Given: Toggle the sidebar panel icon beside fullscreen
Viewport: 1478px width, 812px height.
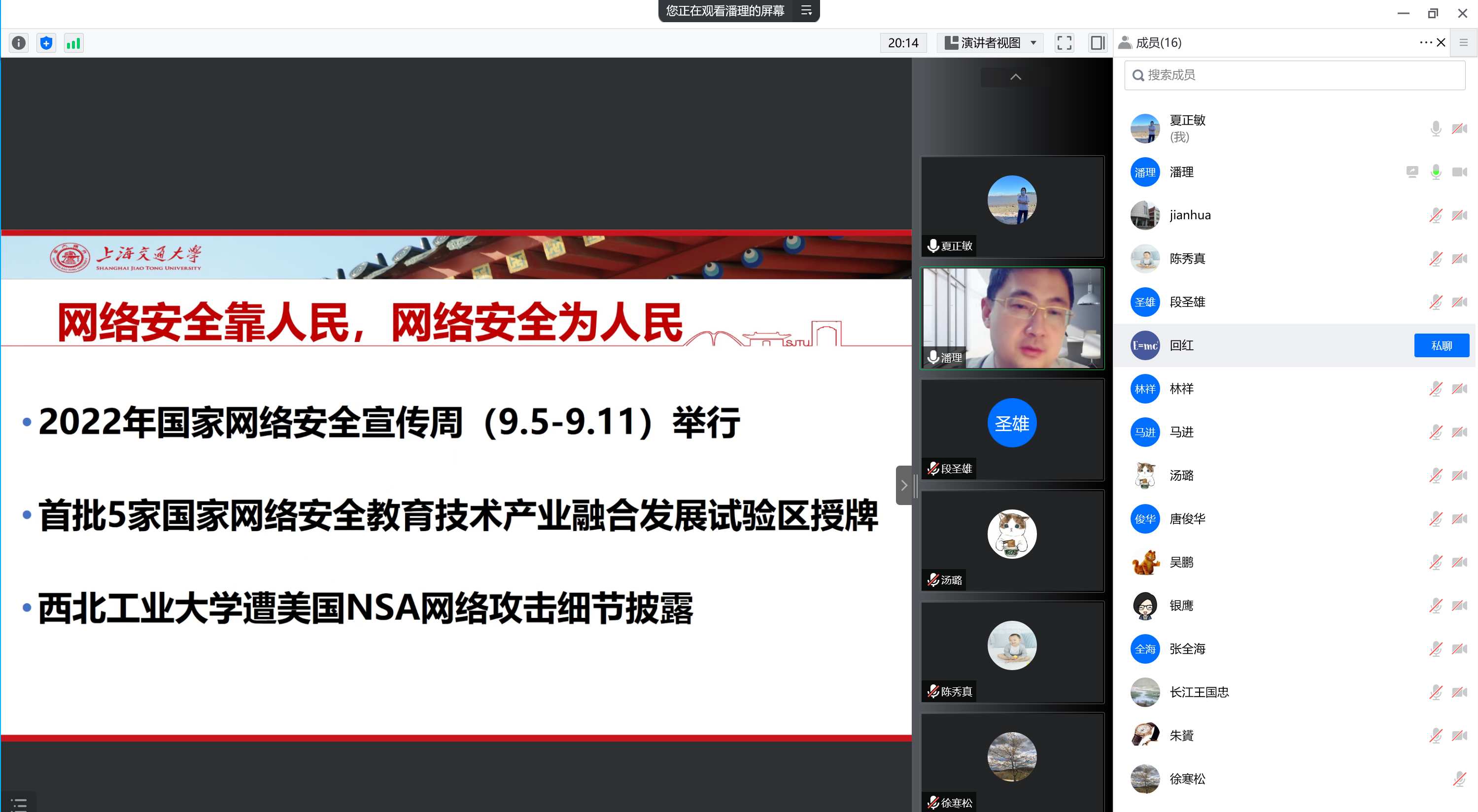Looking at the screenshot, I should click(x=1098, y=42).
